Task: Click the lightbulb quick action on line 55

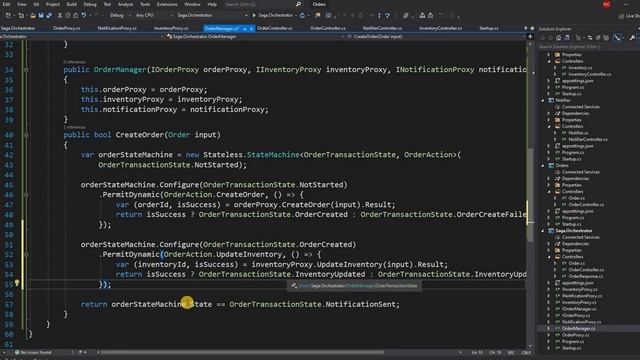Action: pos(17,283)
